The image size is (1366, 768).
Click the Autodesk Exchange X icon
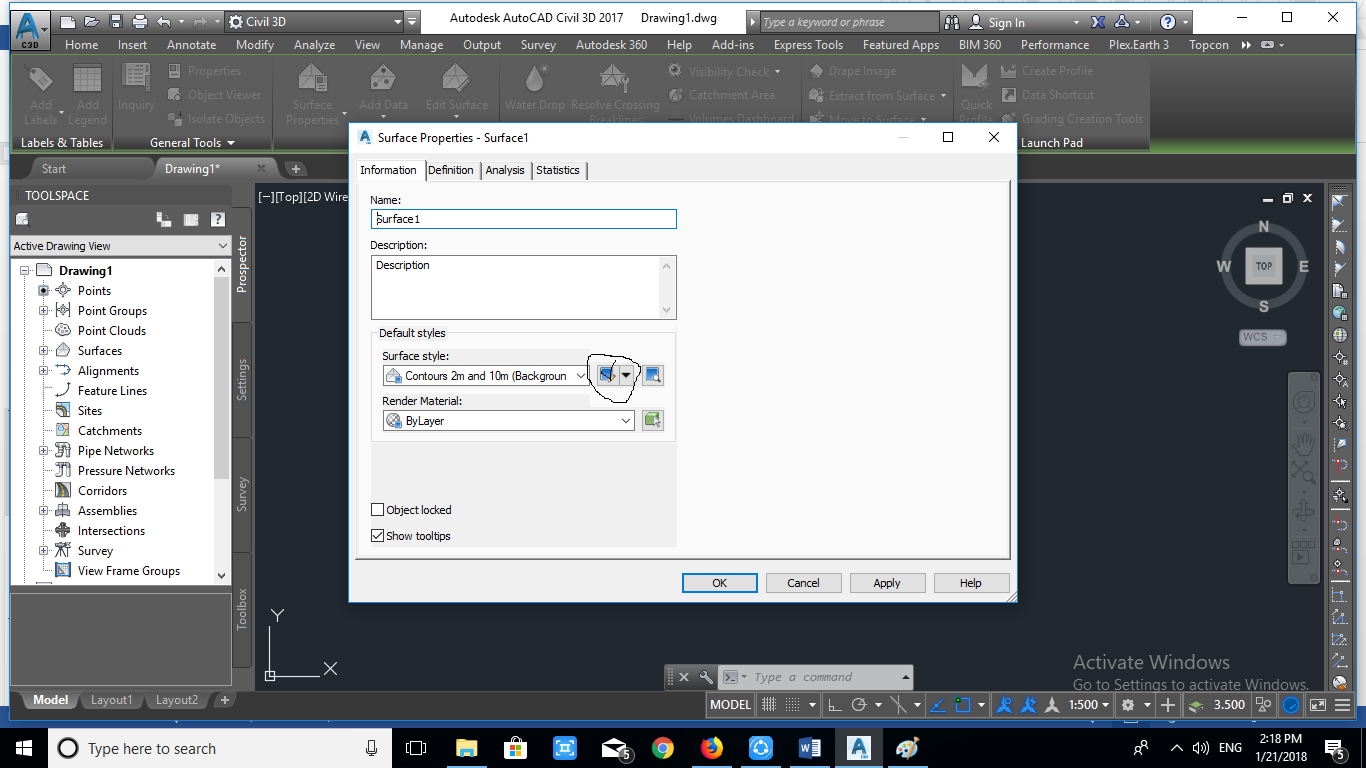[x=1098, y=22]
